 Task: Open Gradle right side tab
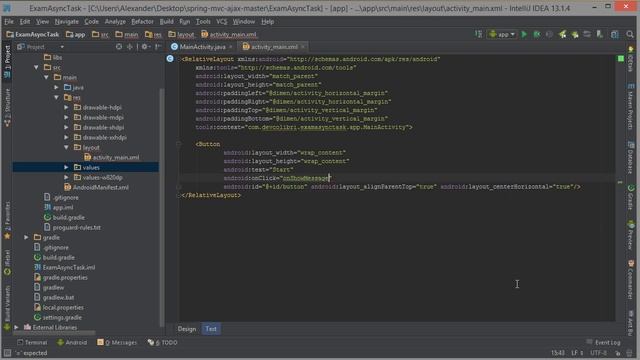point(631,197)
